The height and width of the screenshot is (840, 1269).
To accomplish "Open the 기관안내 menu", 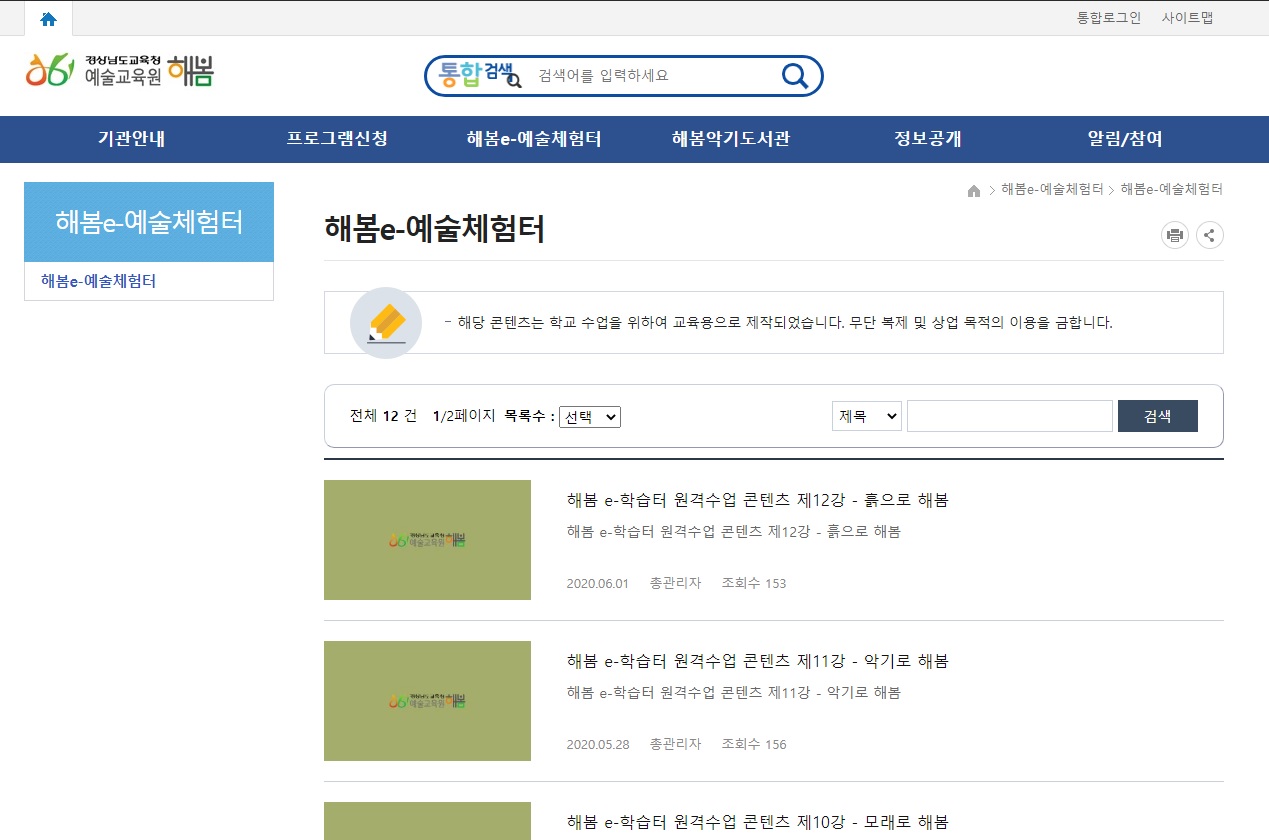I will coord(131,139).
